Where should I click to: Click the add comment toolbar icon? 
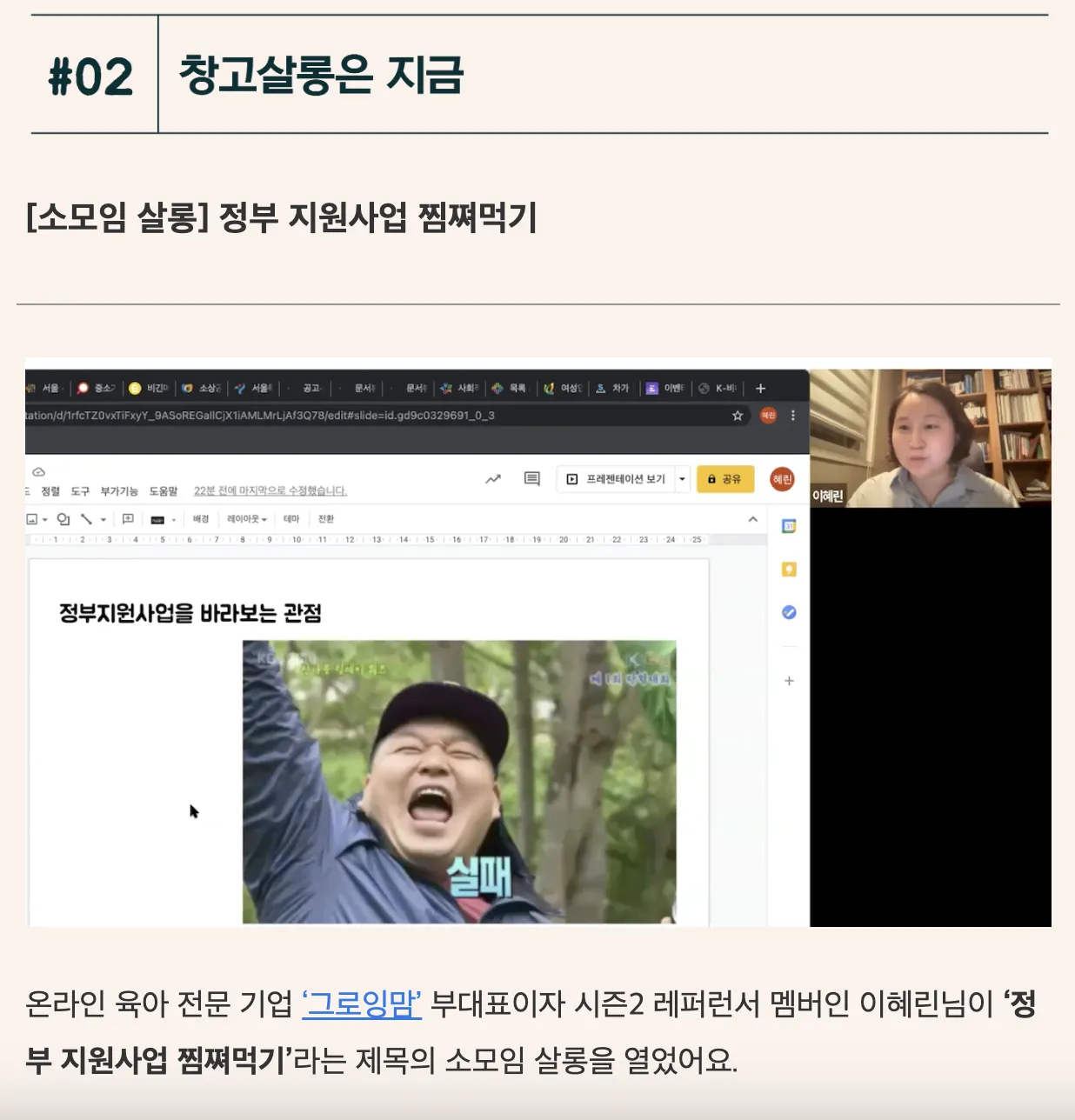coord(128,519)
